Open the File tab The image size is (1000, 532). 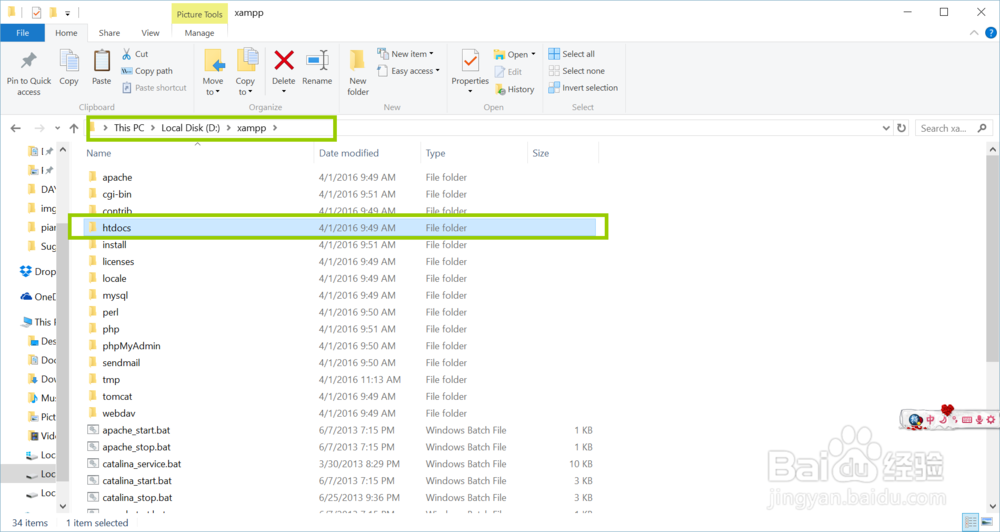tap(22, 33)
